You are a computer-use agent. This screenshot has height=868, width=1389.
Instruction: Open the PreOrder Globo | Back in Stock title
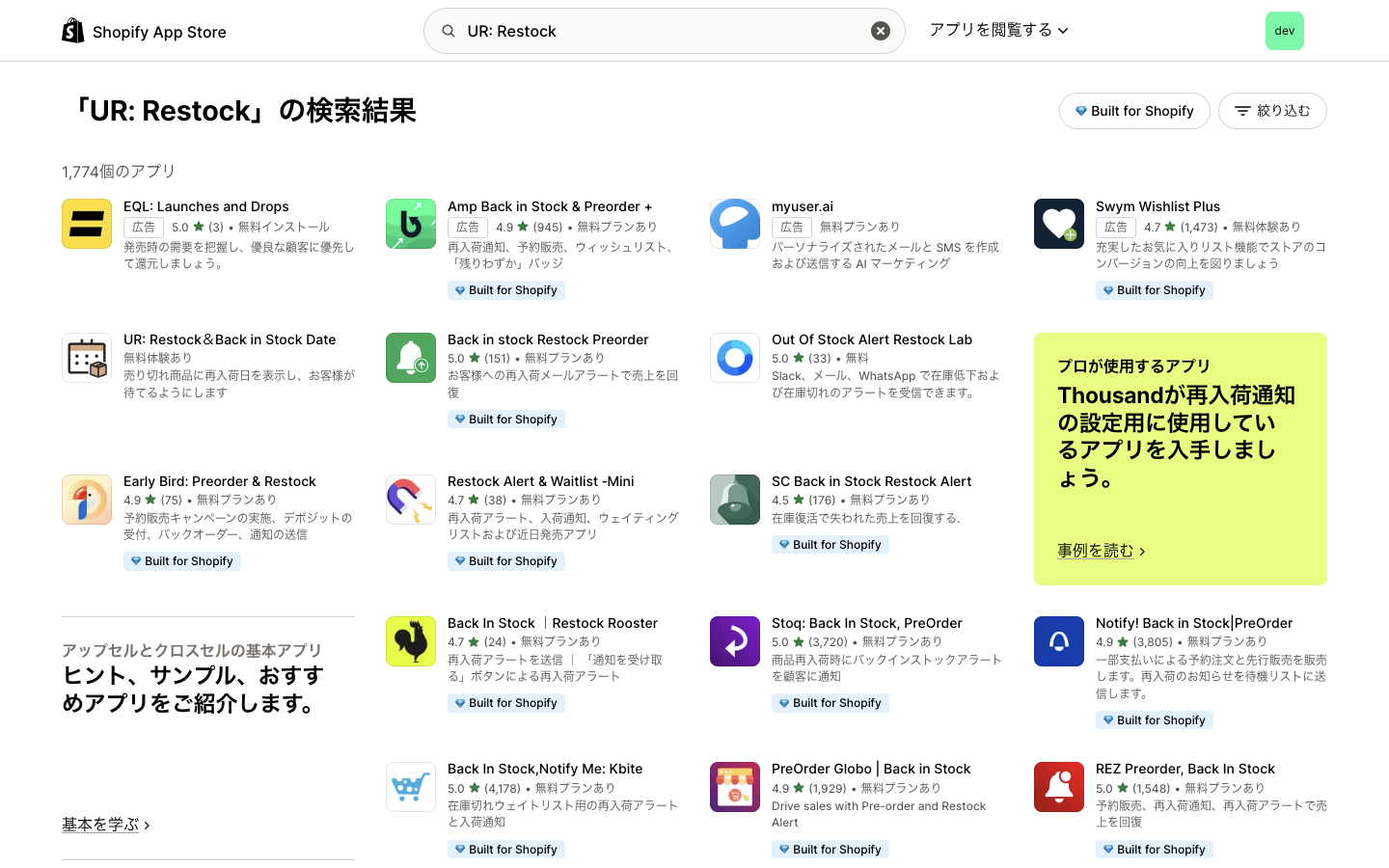pyautogui.click(x=871, y=769)
